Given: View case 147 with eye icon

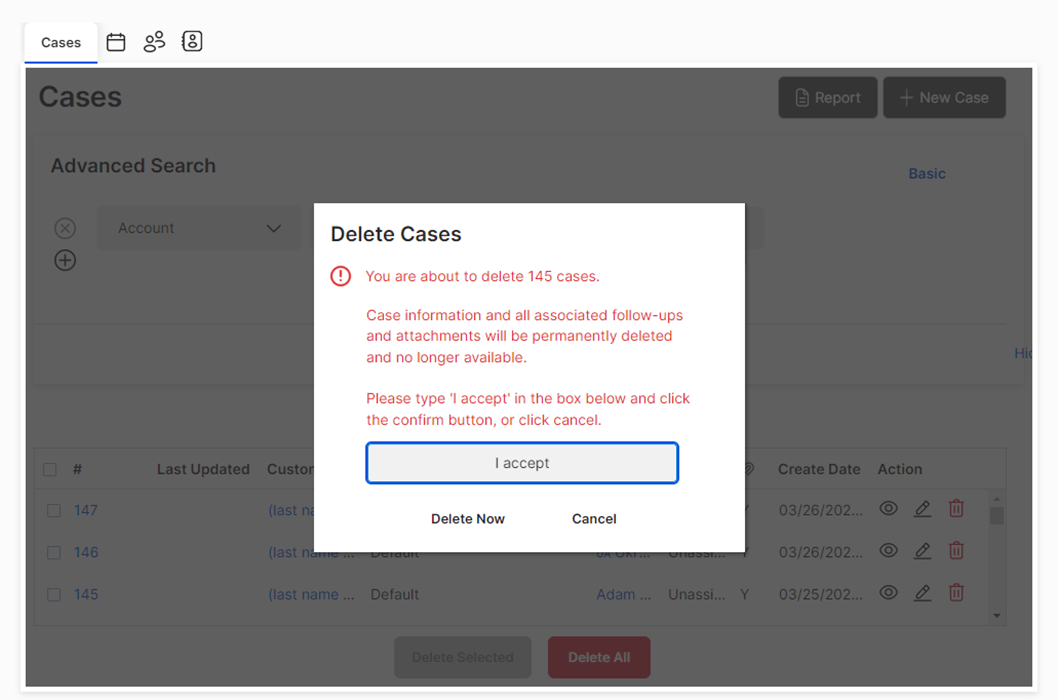Looking at the screenshot, I should tap(889, 508).
